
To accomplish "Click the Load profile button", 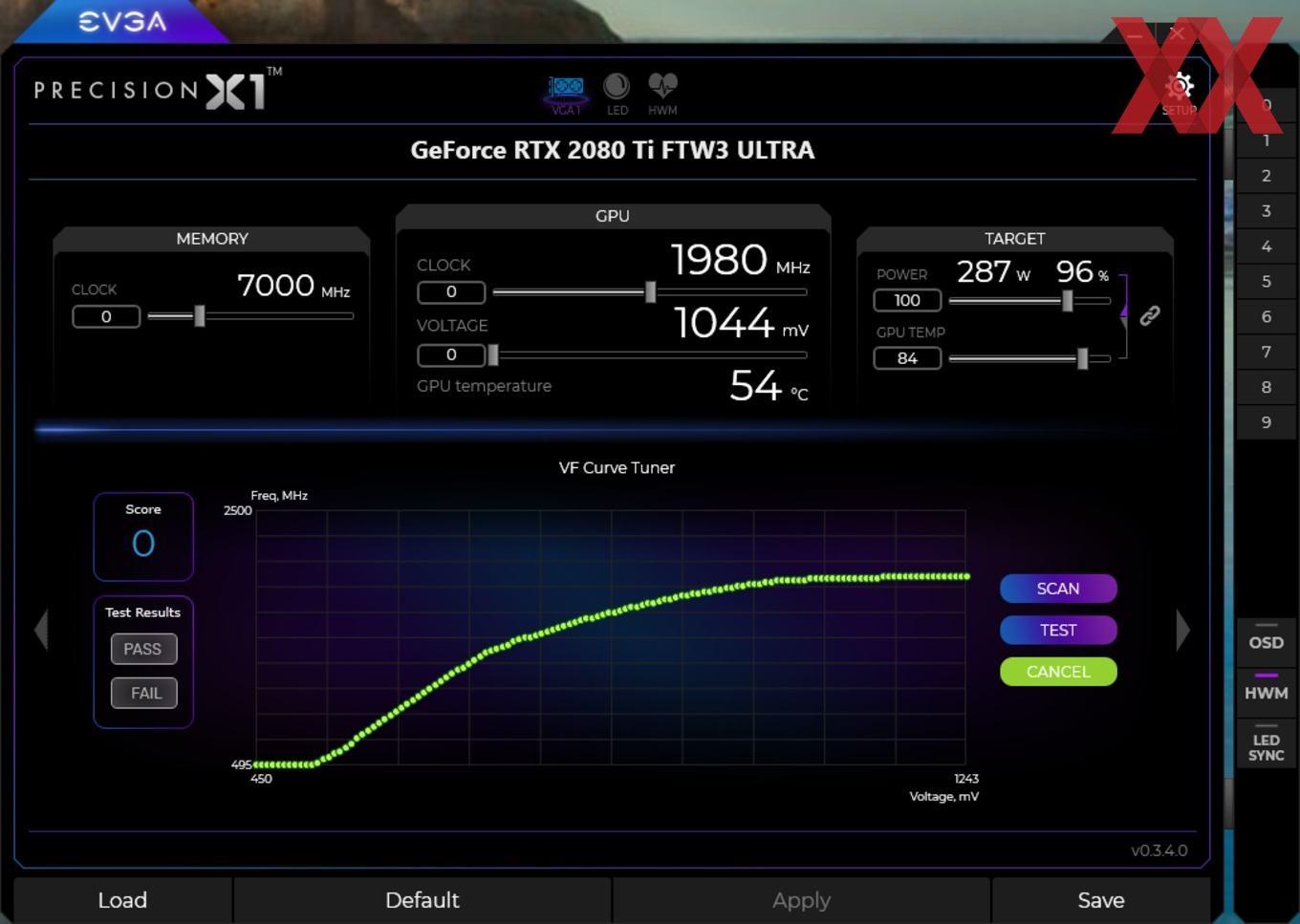I will 122,900.
